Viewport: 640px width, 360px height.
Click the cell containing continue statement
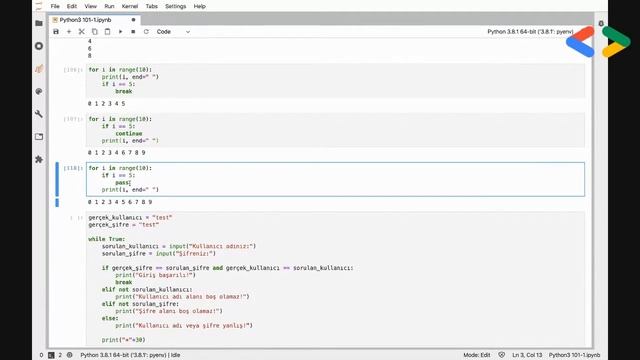point(335,130)
